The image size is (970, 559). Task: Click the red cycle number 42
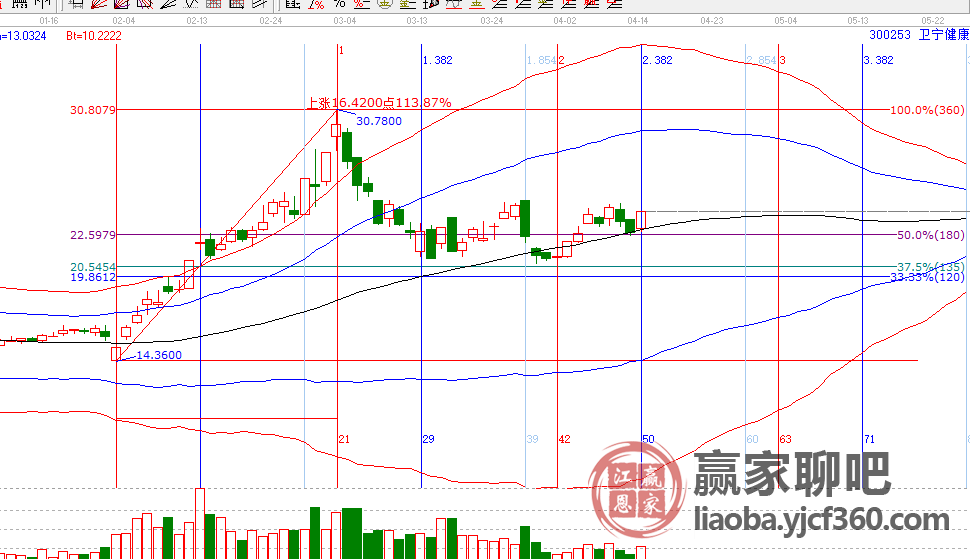pos(565,439)
